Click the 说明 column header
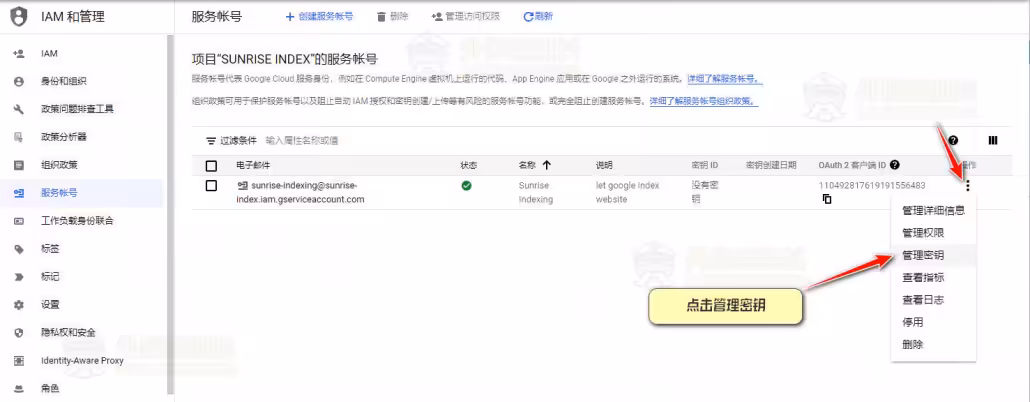 [604, 166]
